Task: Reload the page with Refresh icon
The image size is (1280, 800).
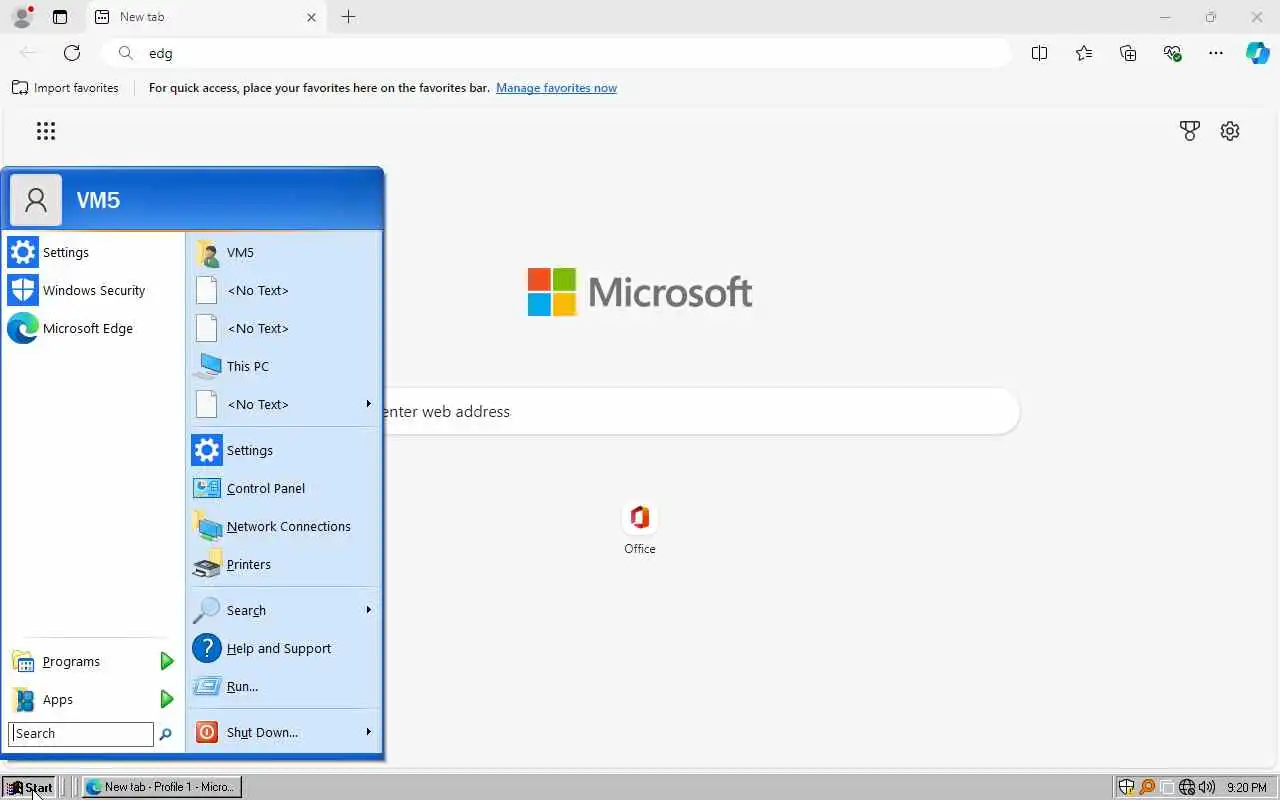Action: click(72, 53)
